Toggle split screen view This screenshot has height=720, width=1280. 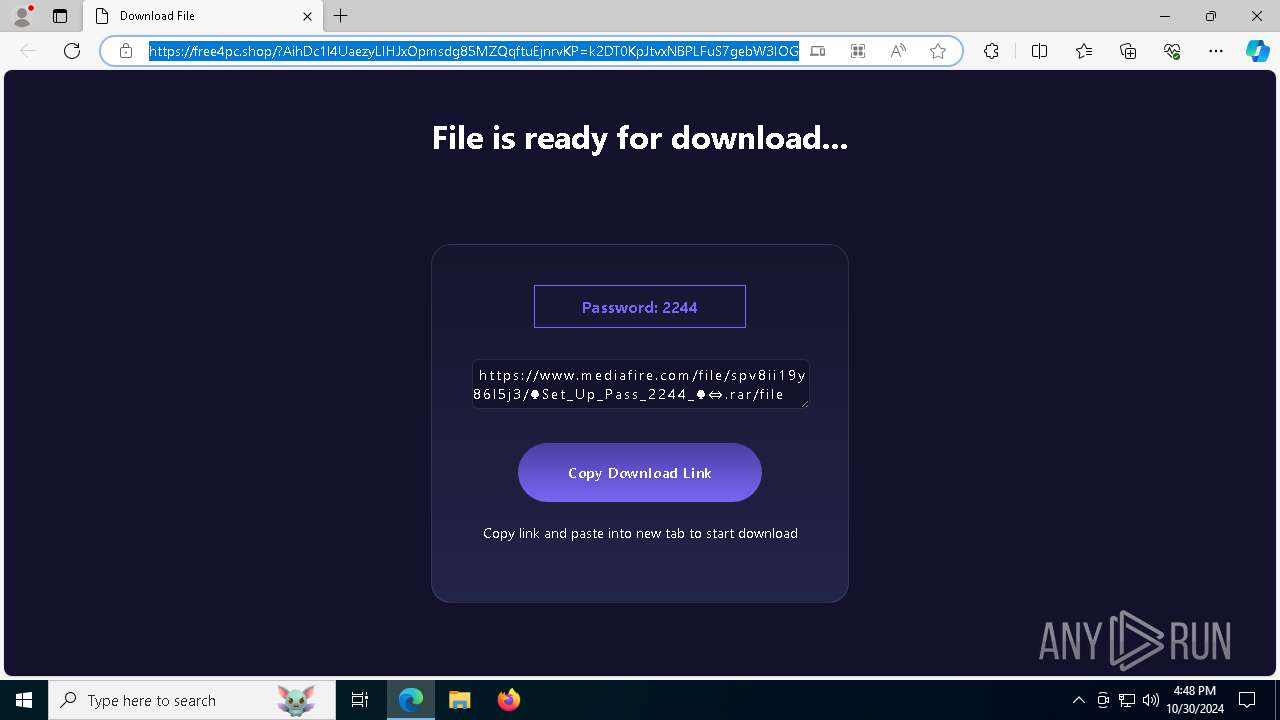1039,51
